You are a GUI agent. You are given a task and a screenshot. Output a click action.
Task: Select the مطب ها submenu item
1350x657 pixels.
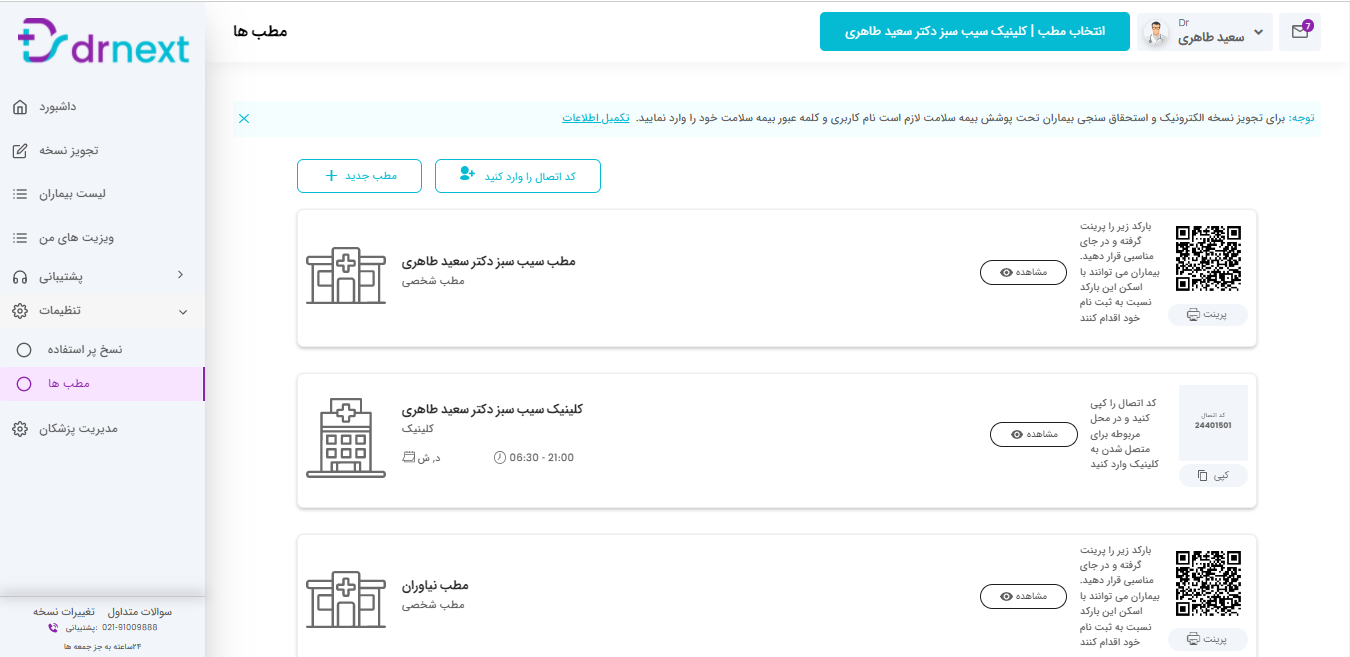pyautogui.click(x=102, y=384)
